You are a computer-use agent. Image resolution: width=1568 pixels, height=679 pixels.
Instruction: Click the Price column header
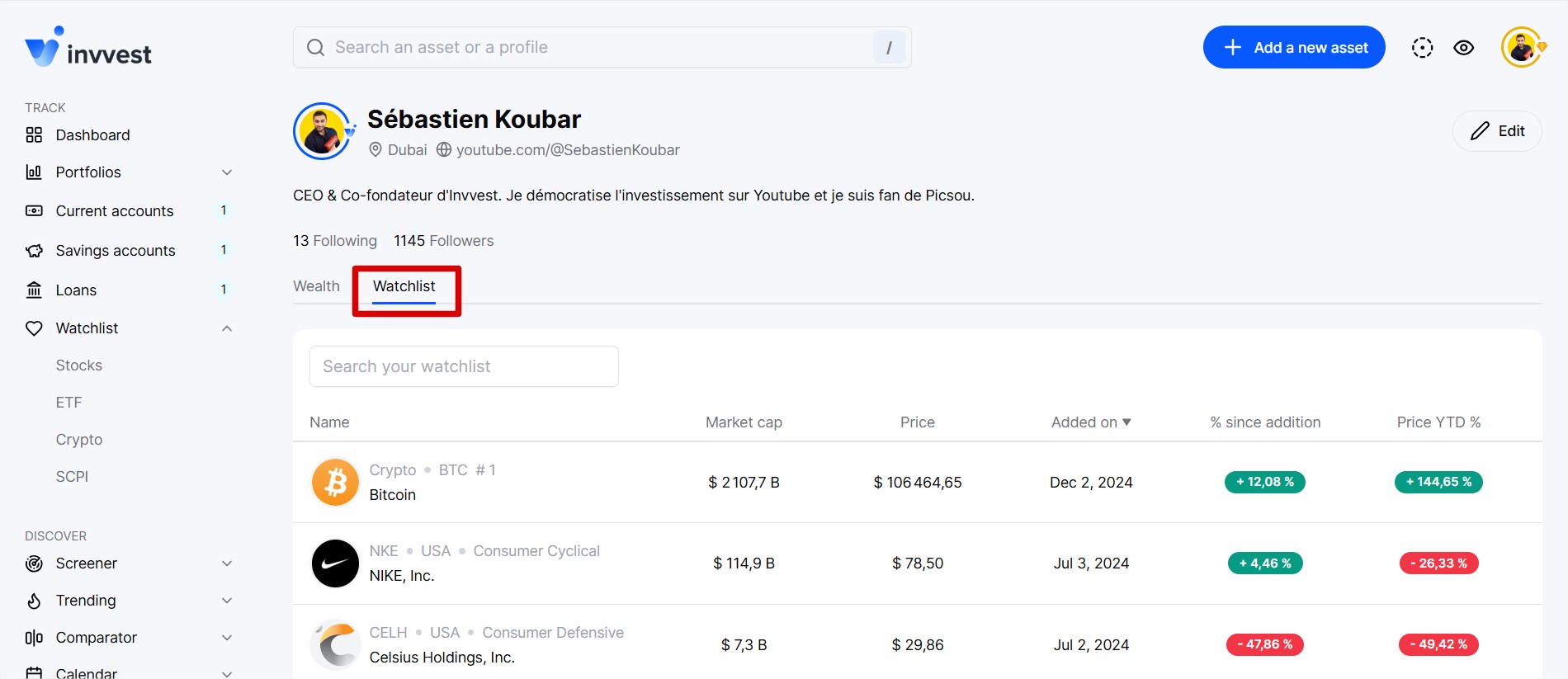pos(918,422)
